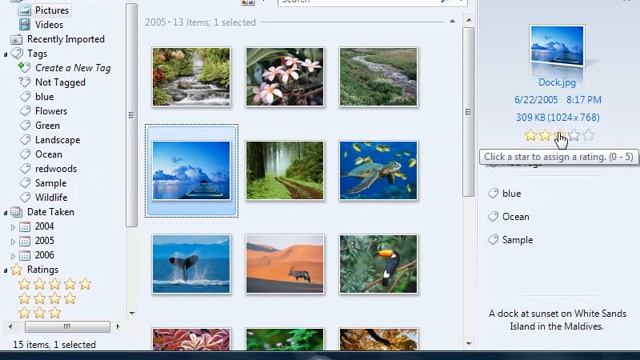Screen dimensions: 640x360
Task: Edit the dock at sunset caption
Action: pyautogui.click(x=557, y=320)
